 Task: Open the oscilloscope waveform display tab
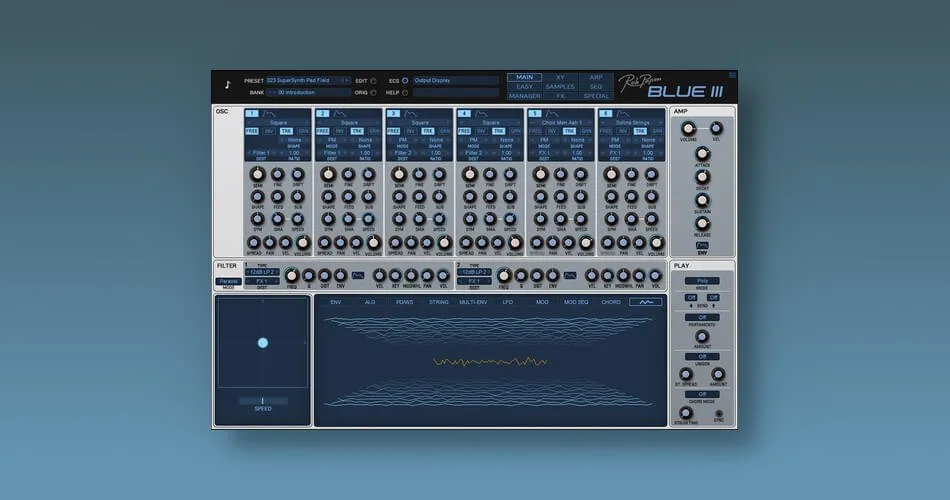pyautogui.click(x=645, y=301)
